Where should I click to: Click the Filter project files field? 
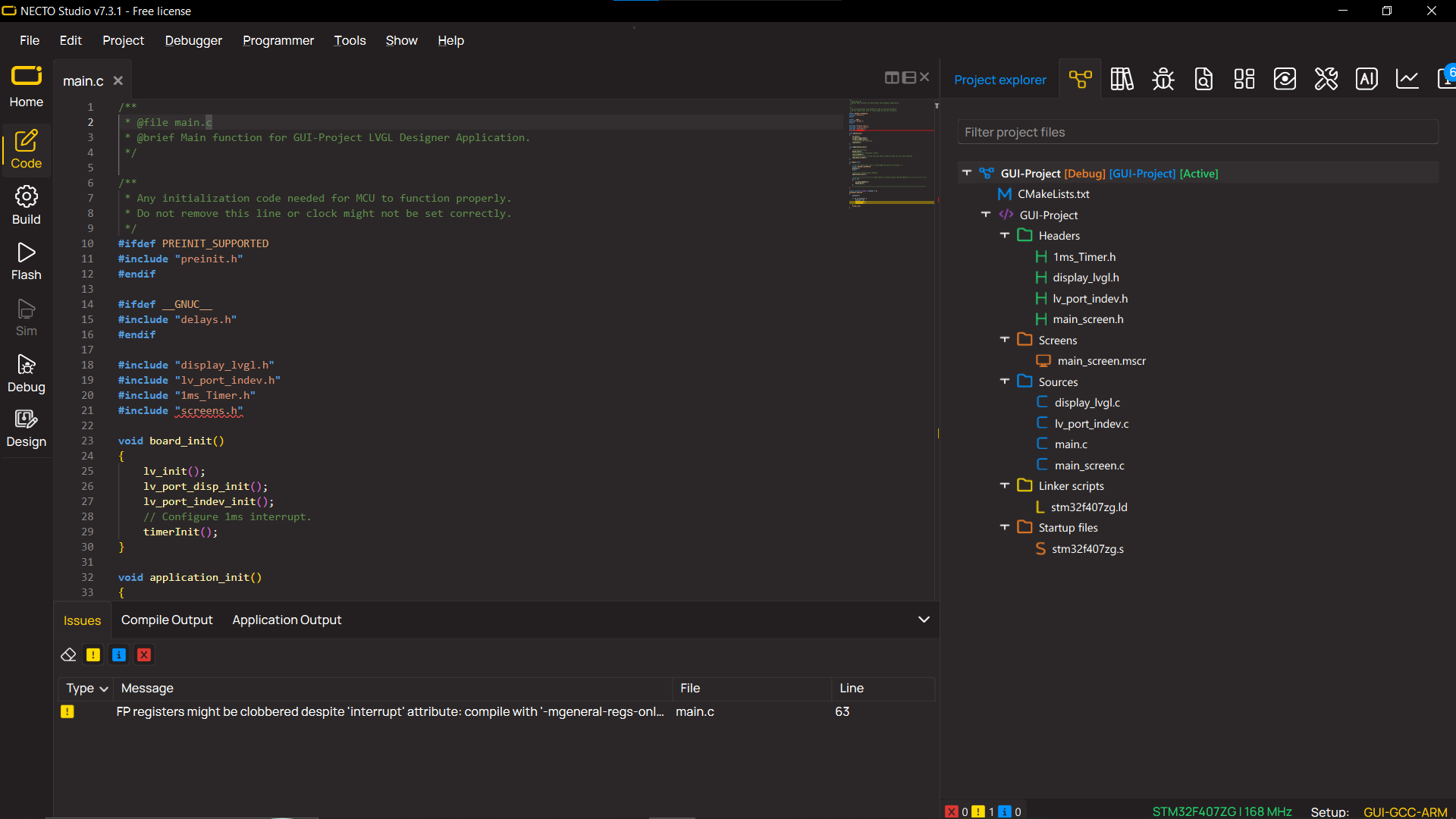pyautogui.click(x=1197, y=132)
